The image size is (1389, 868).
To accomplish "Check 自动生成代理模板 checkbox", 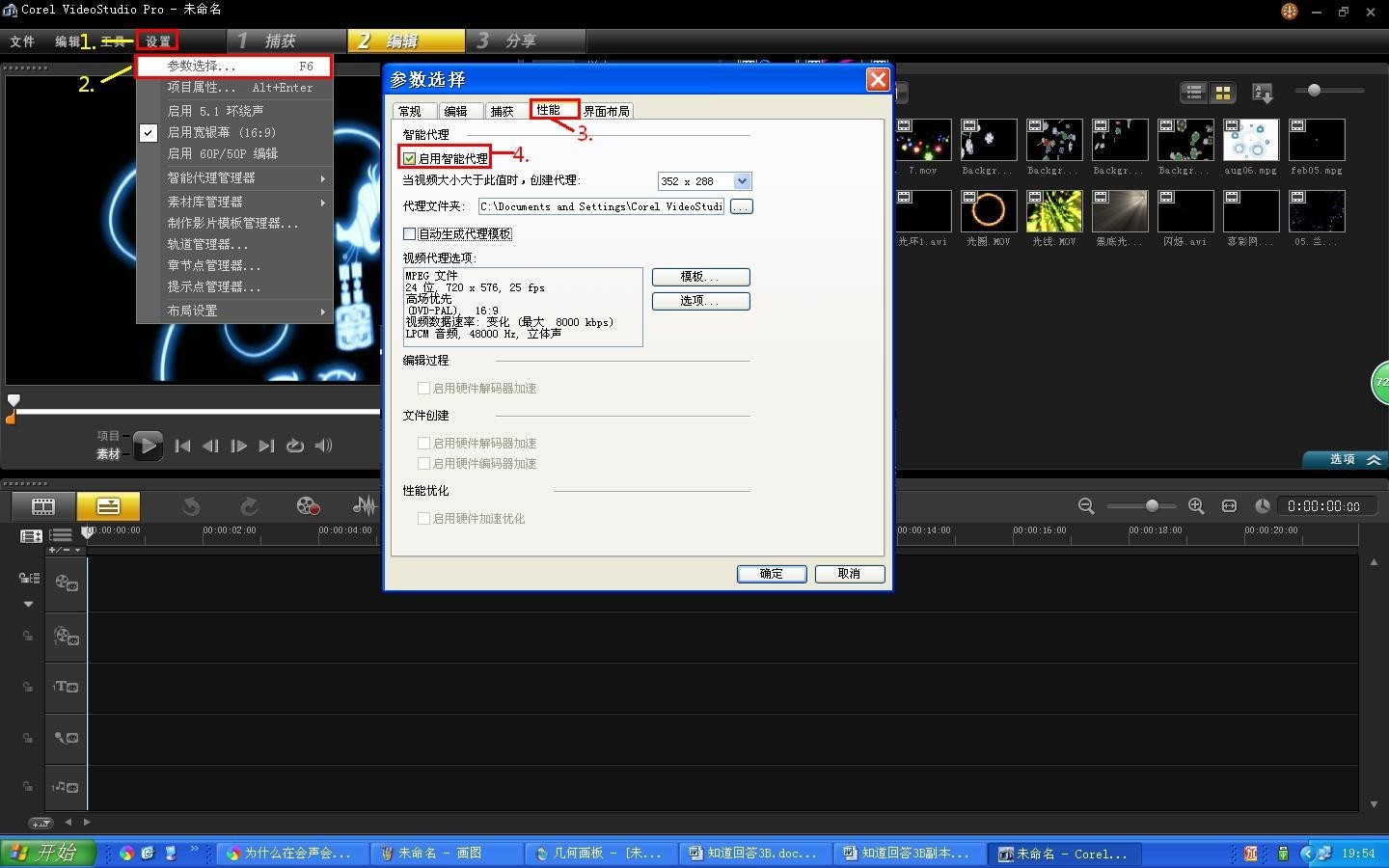I will tap(410, 233).
